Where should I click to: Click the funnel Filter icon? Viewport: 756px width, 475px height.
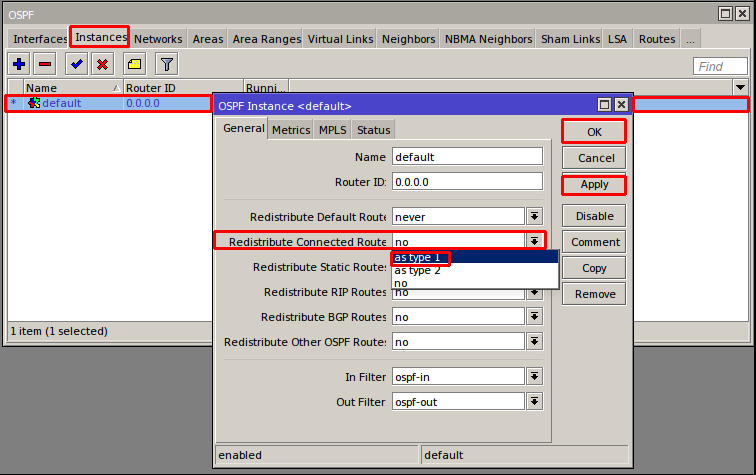pos(166,64)
